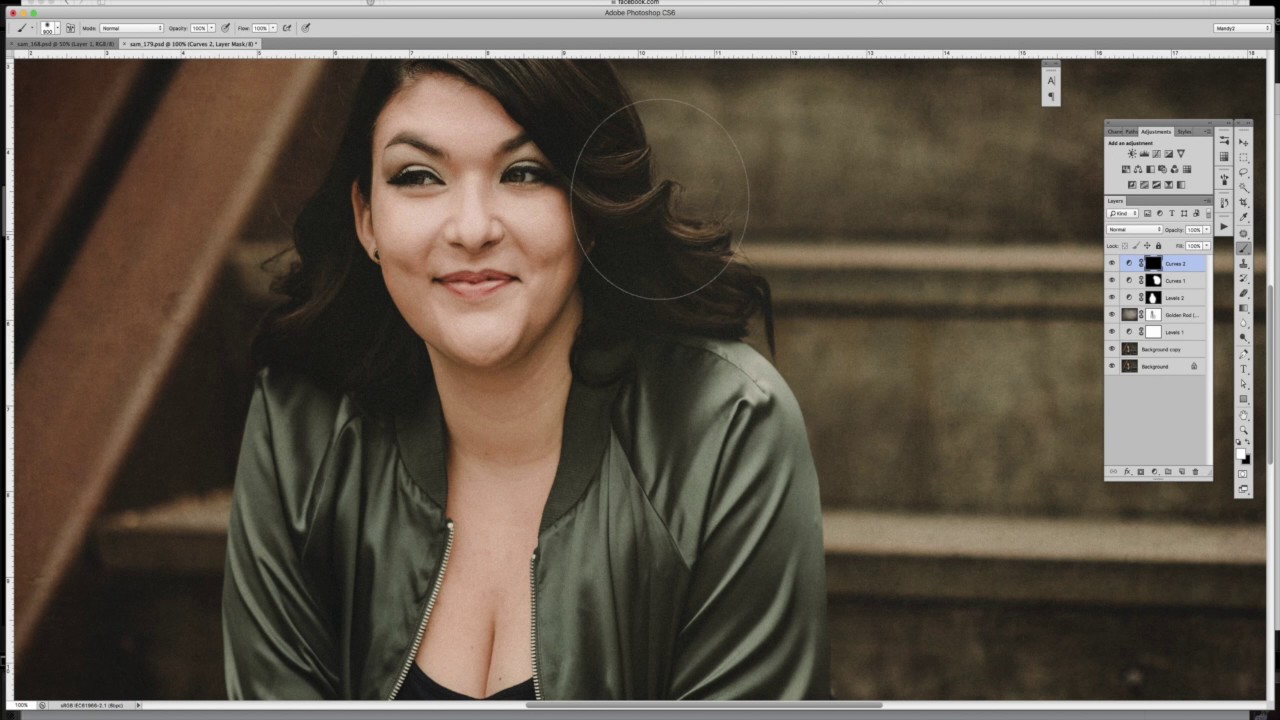
Task: Select the Crop tool
Action: (1244, 202)
